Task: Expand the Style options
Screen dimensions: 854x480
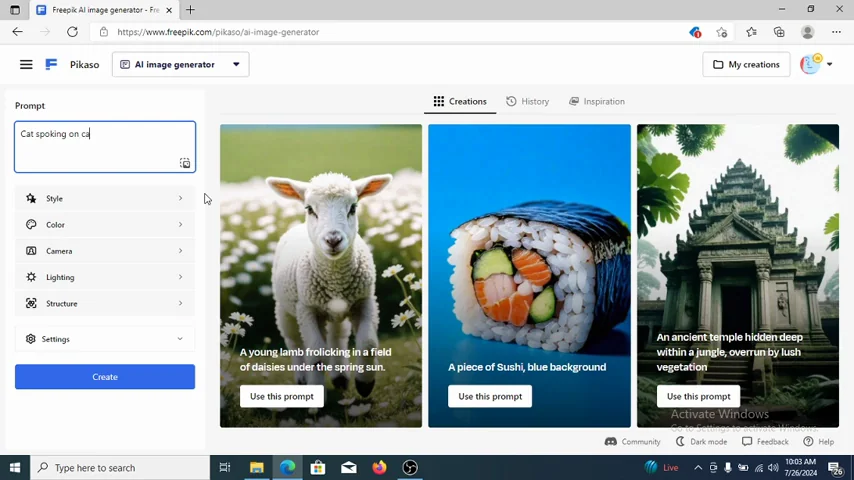Action: coord(105,198)
